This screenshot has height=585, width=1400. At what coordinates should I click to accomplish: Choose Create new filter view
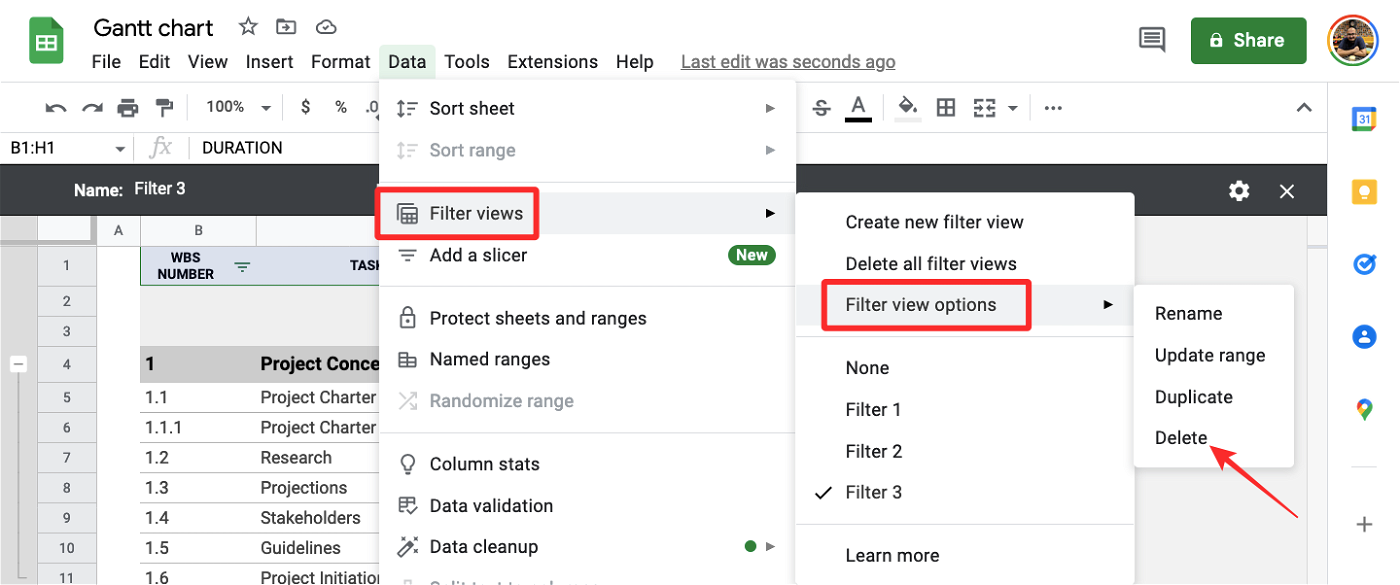pos(965,222)
